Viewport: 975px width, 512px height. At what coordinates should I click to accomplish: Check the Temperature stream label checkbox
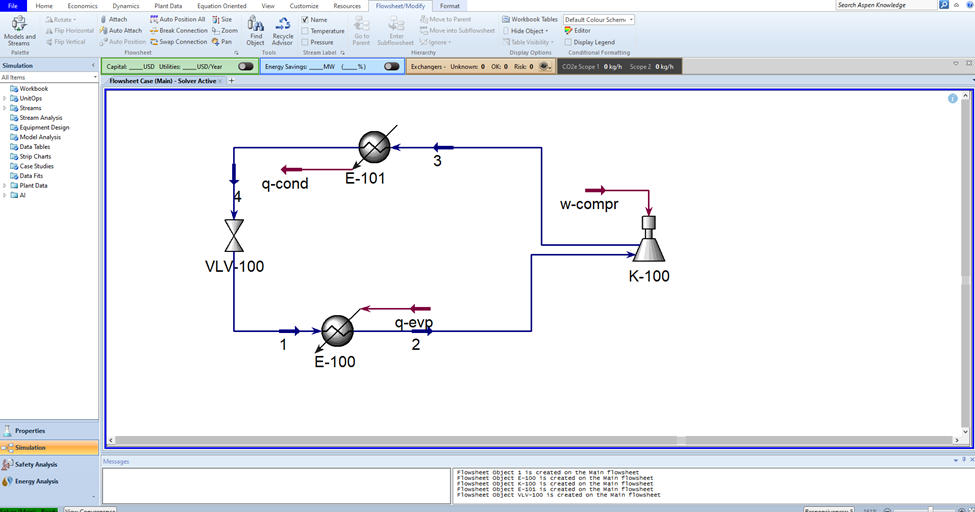point(305,30)
